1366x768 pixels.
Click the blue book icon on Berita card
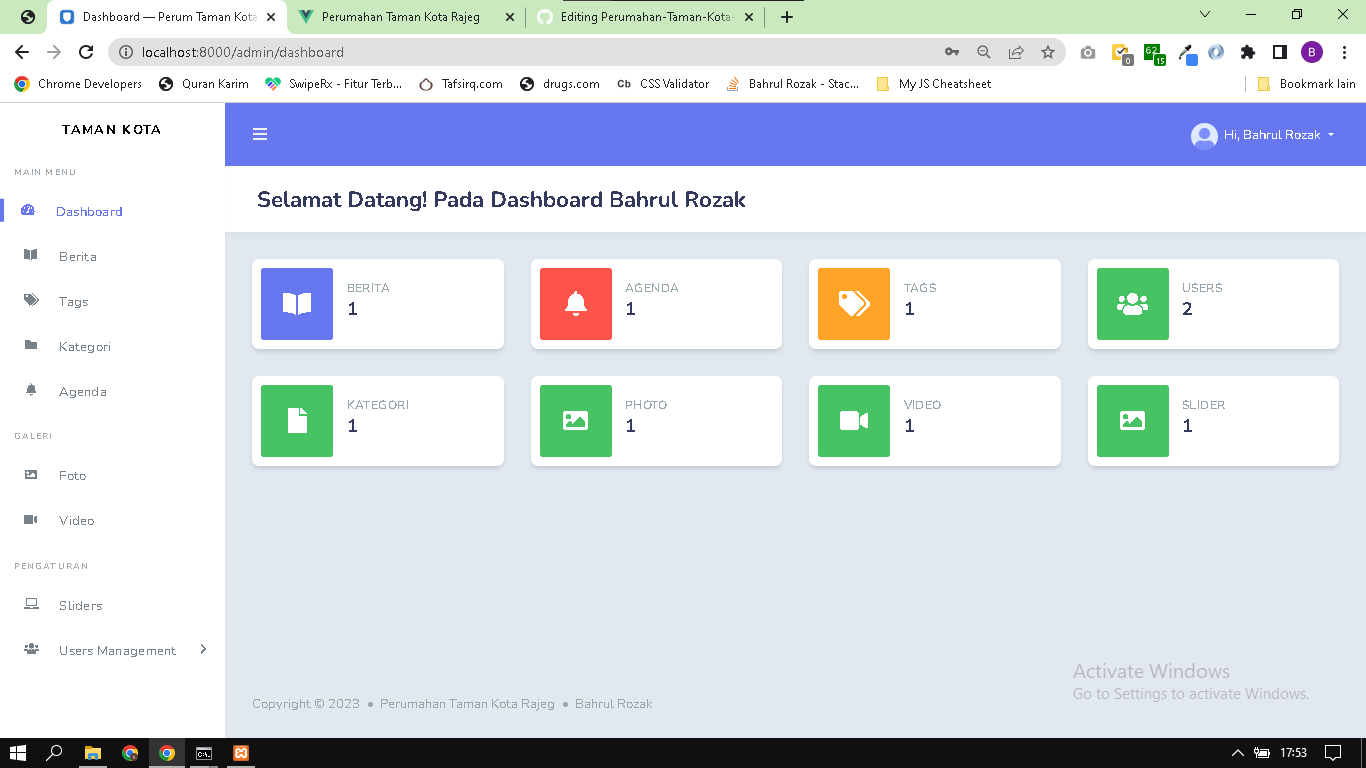coord(297,304)
